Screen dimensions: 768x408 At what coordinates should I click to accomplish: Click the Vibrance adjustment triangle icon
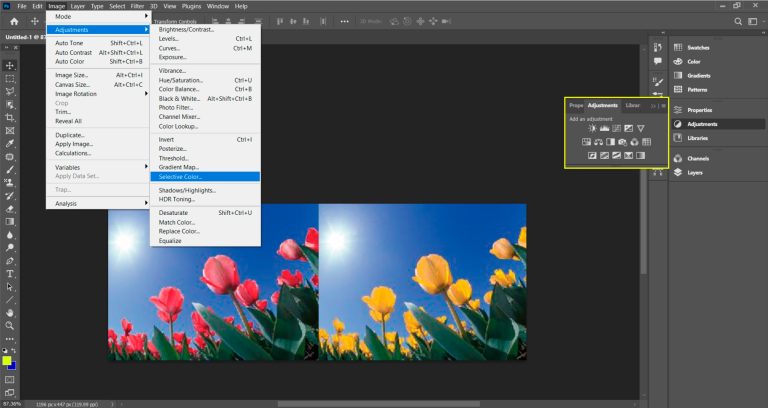641,128
